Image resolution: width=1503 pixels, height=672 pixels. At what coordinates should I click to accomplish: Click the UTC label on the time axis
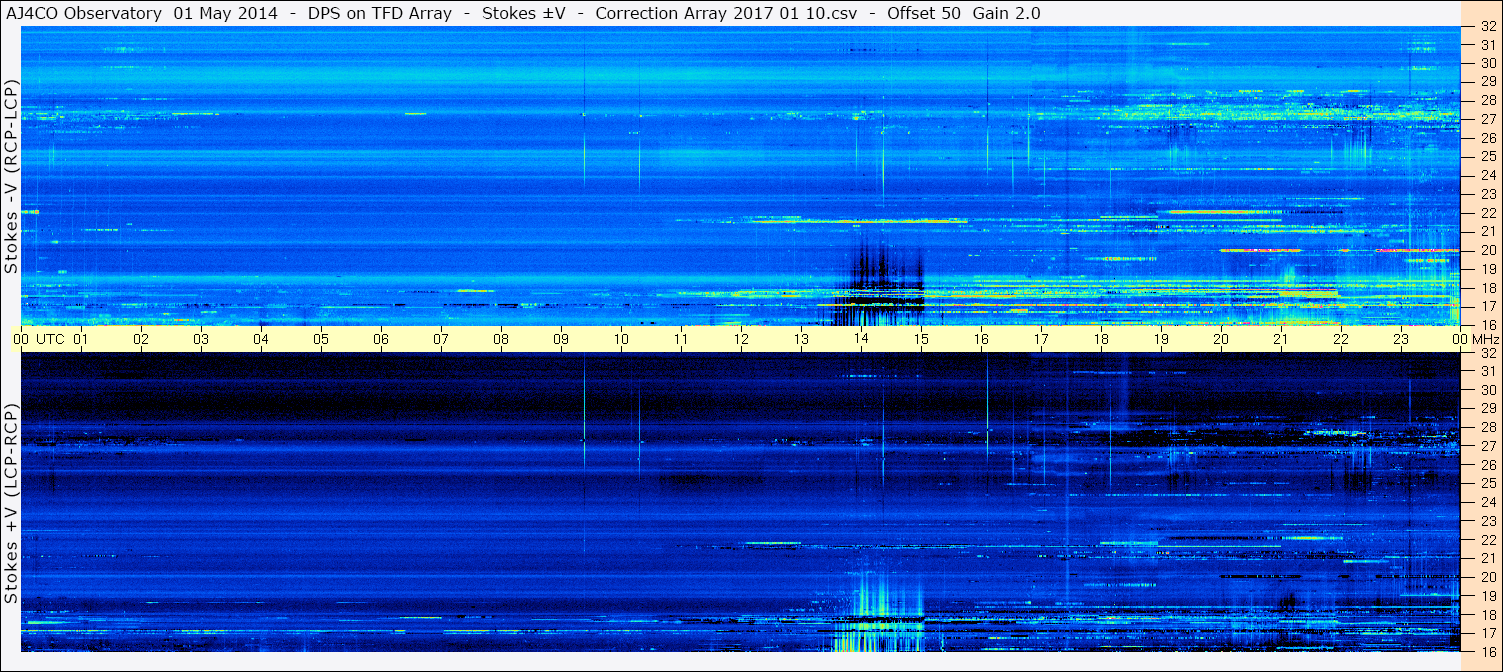pos(51,339)
